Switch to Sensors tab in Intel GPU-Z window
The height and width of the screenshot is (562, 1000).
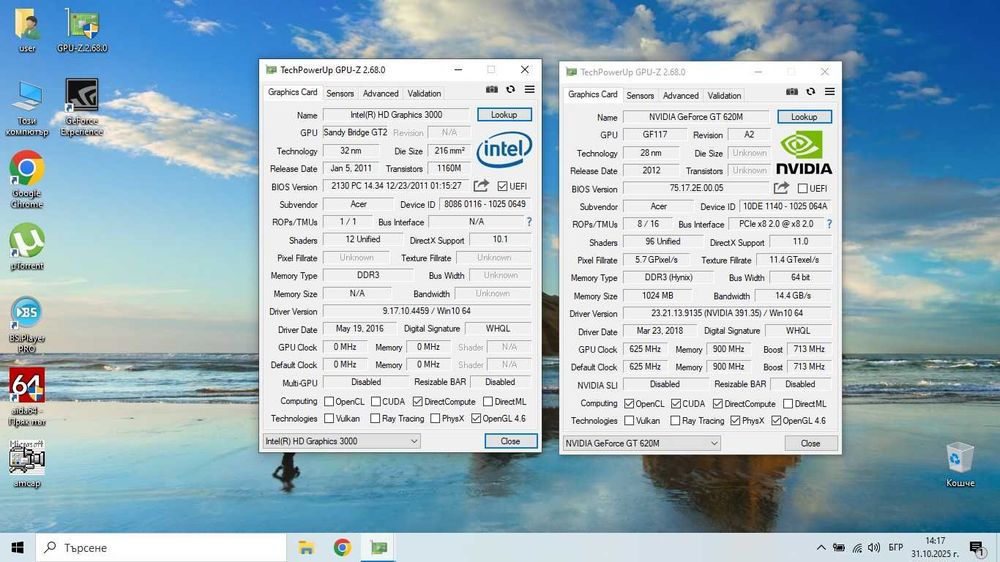click(340, 93)
